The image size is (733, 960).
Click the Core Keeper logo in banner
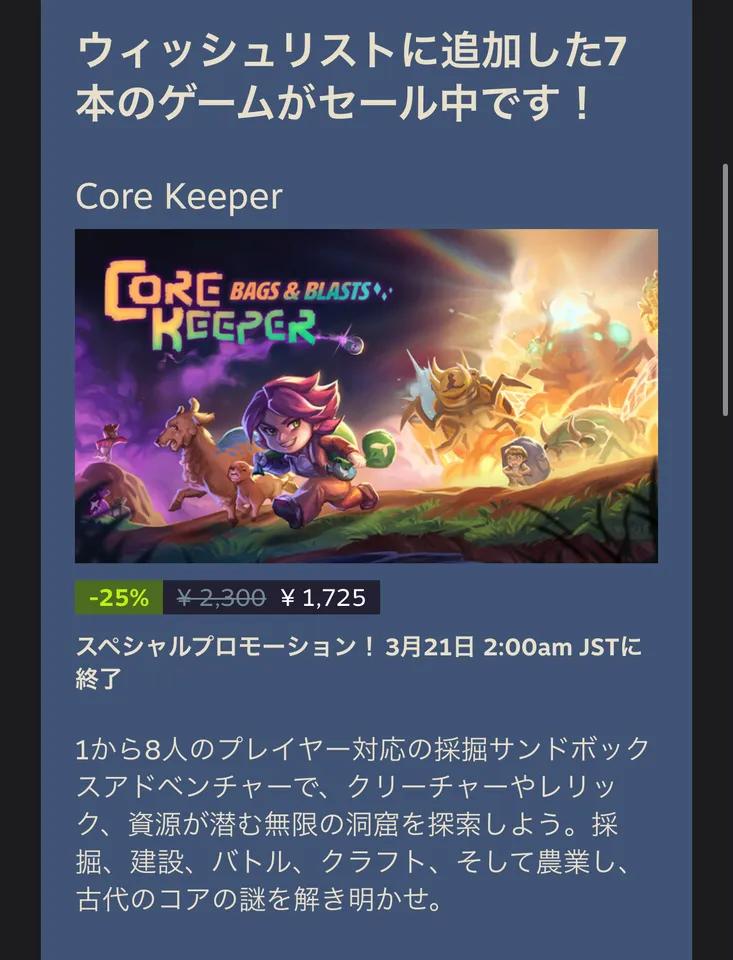[x=208, y=304]
